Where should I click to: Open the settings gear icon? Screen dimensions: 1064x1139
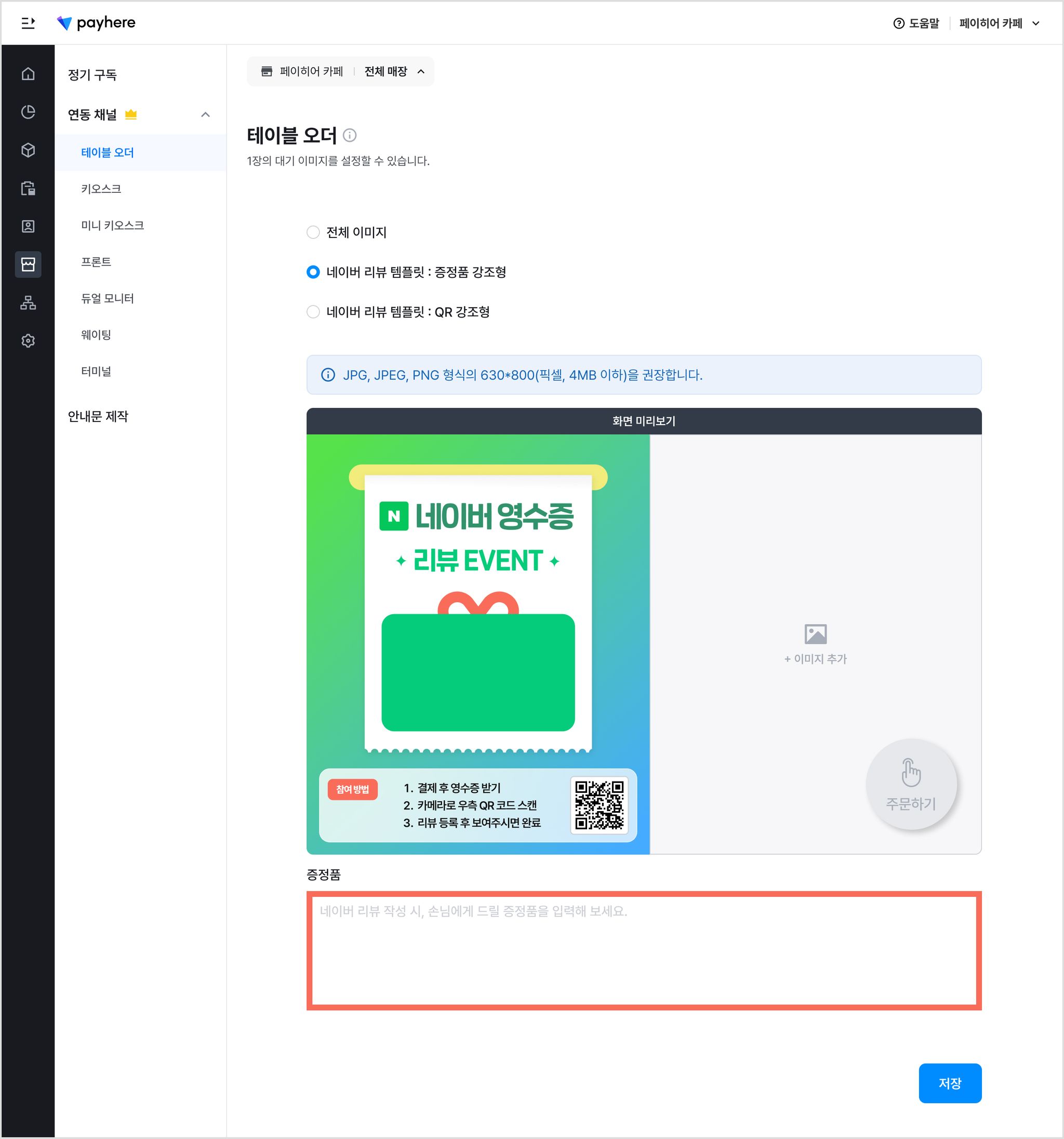pos(28,341)
